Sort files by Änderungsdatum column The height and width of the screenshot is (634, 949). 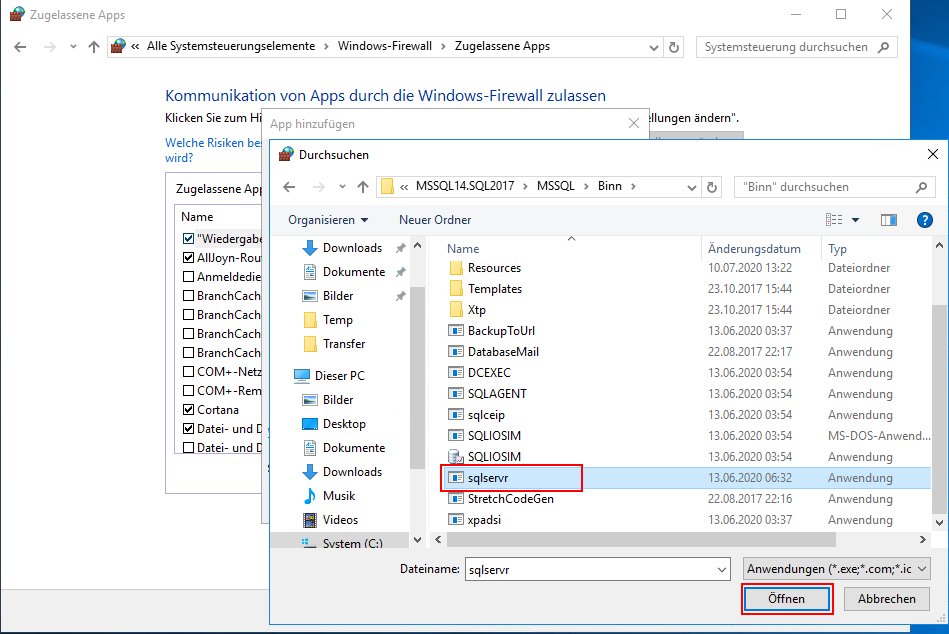point(754,249)
